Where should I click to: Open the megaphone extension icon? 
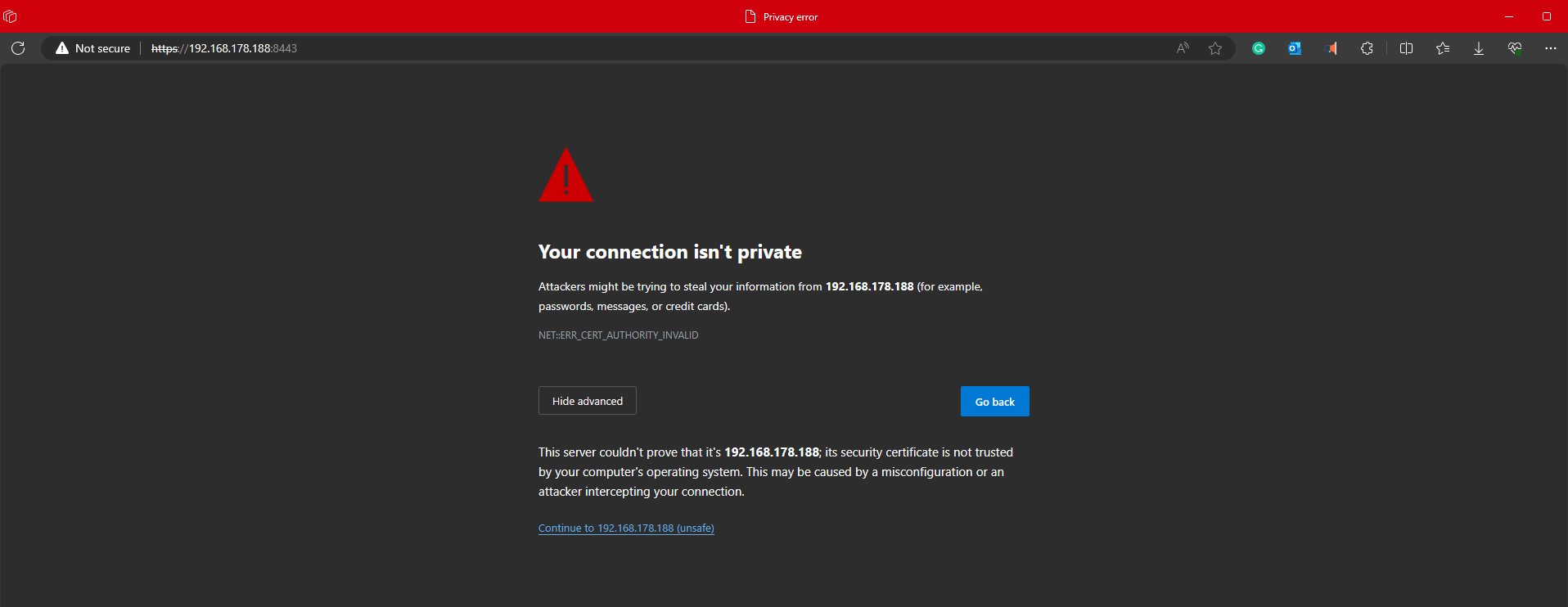coord(1331,48)
